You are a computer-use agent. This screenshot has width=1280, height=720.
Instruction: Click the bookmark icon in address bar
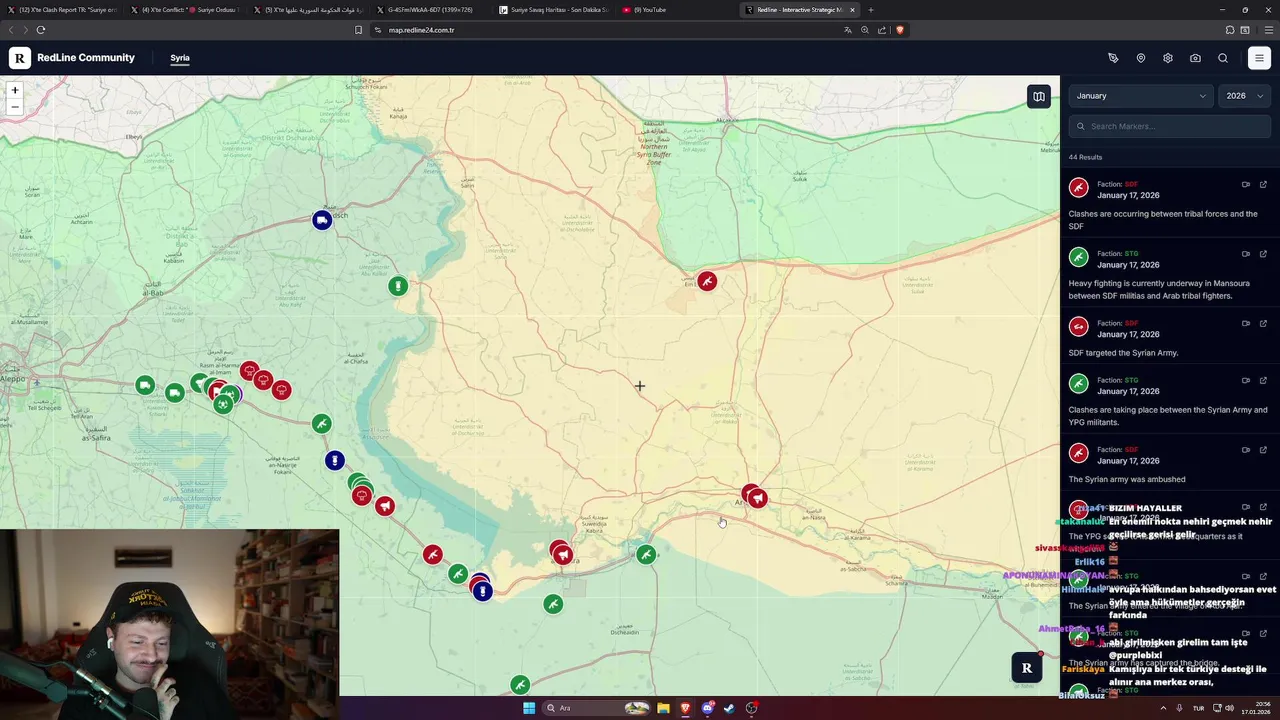[x=358, y=30]
